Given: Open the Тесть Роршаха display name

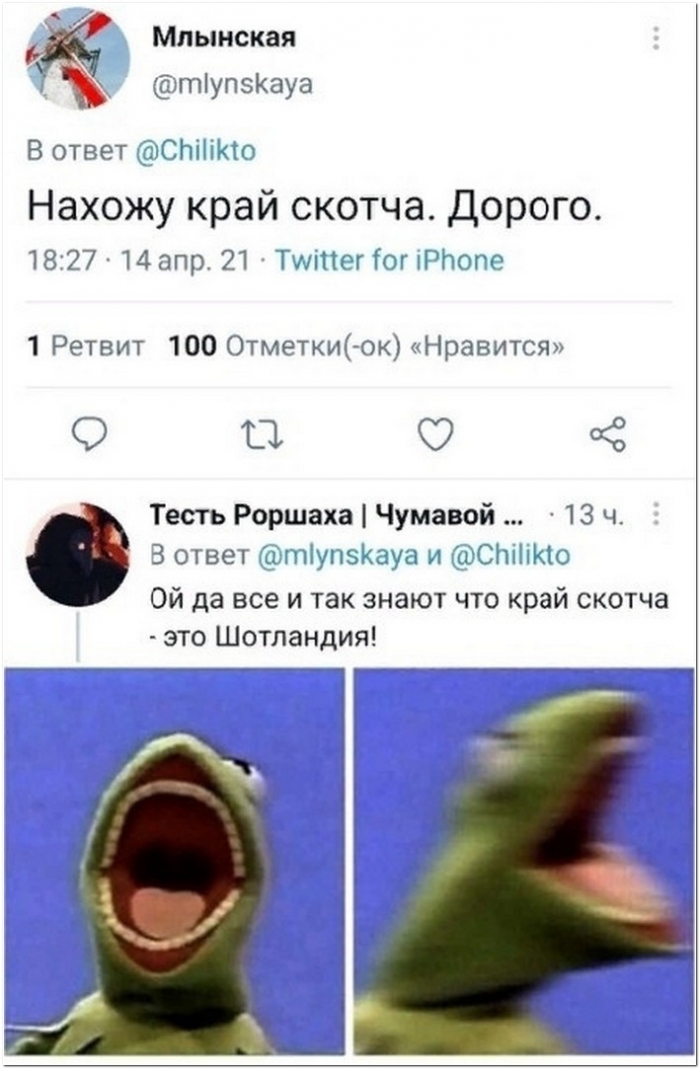Looking at the screenshot, I should click(336, 514).
